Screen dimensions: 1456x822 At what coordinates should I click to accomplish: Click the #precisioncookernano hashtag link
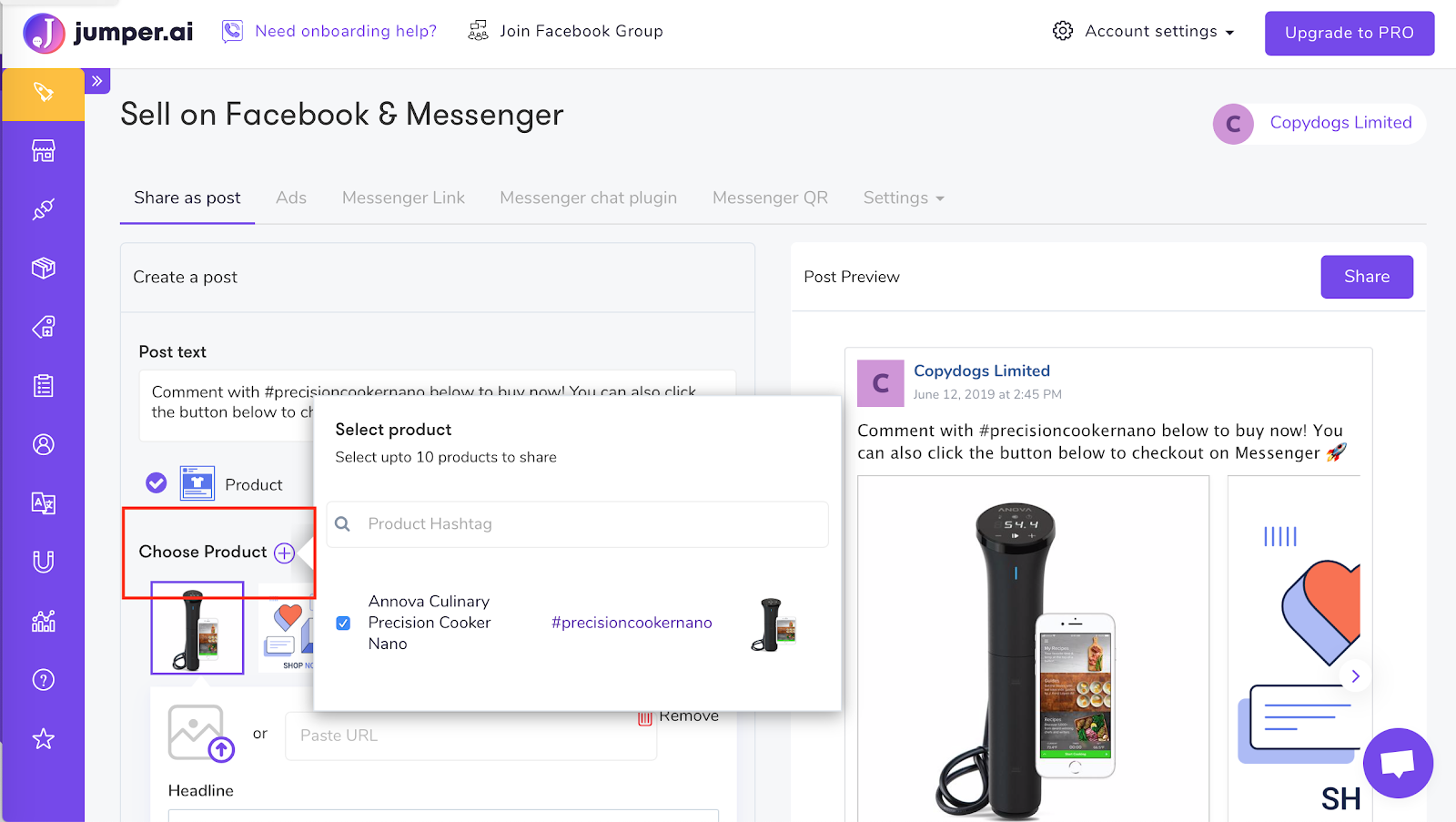632,623
